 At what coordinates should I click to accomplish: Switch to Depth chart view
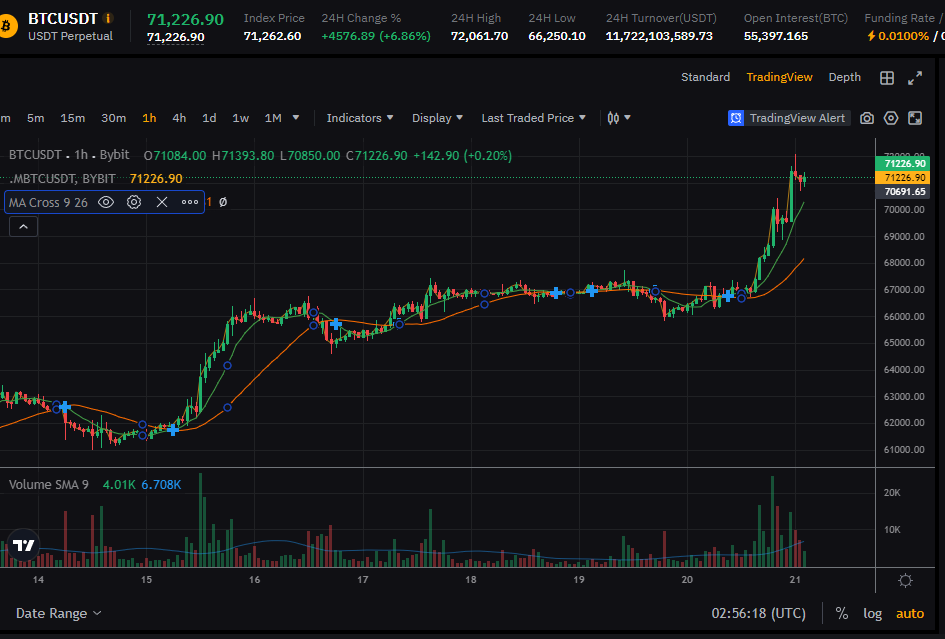click(x=844, y=77)
